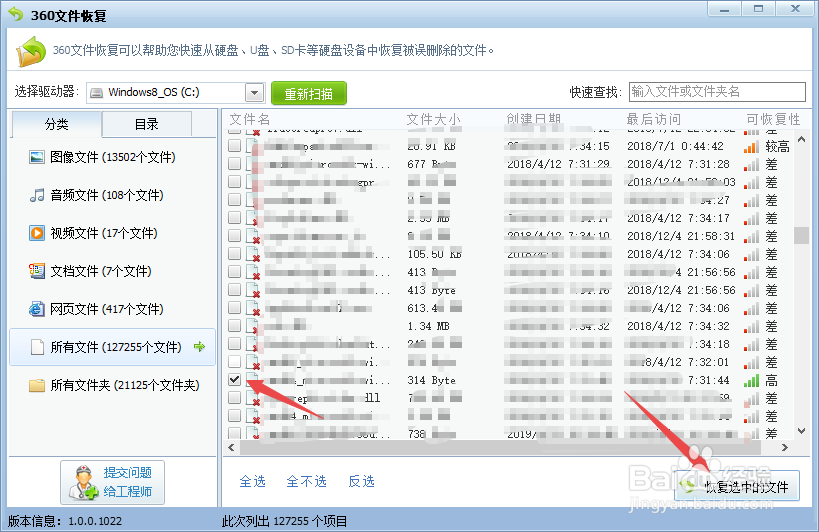
Task: Click the 全不选 link
Action: (306, 481)
